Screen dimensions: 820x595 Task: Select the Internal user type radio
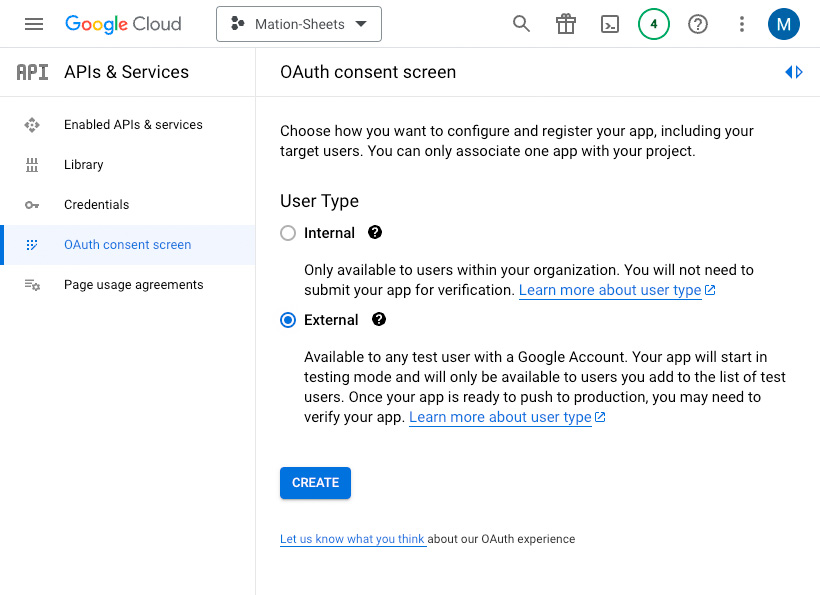288,233
